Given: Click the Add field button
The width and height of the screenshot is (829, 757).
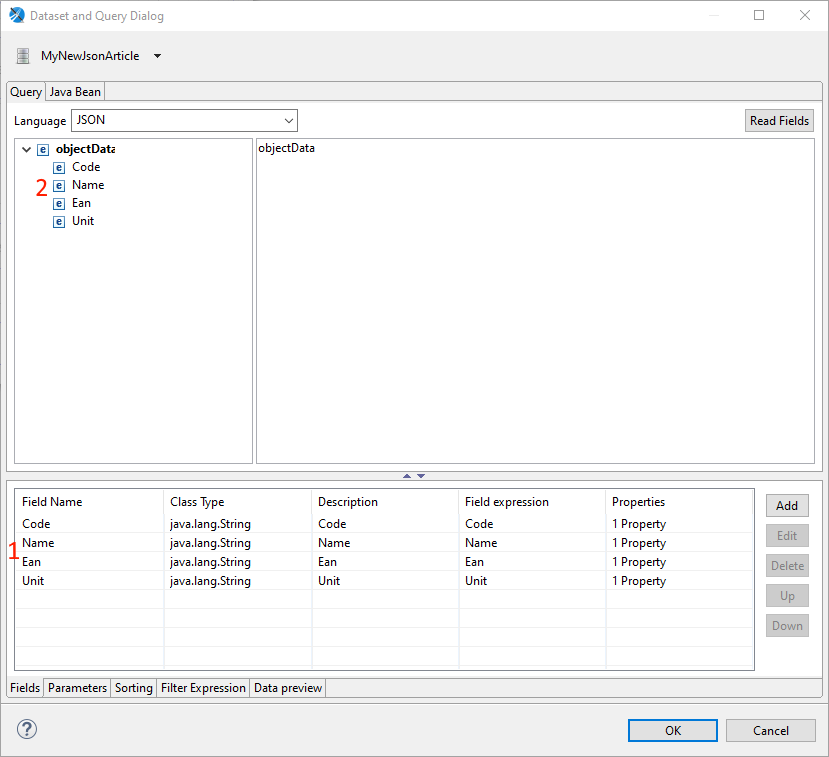Looking at the screenshot, I should pos(786,506).
